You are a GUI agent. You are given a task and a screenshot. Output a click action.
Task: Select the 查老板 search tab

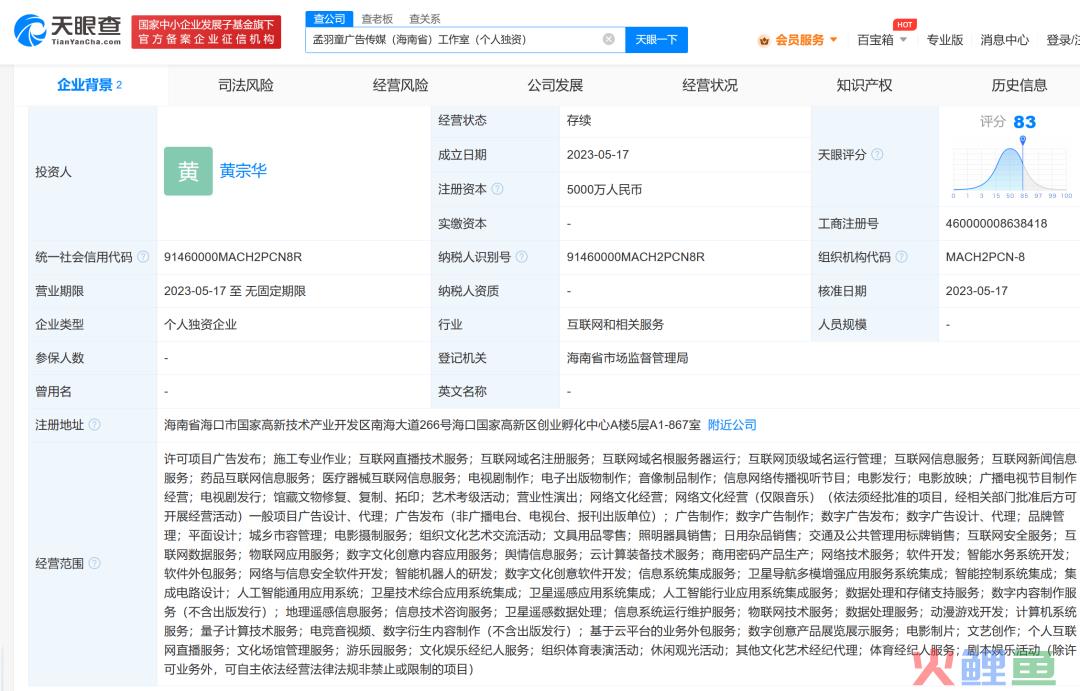tap(377, 19)
